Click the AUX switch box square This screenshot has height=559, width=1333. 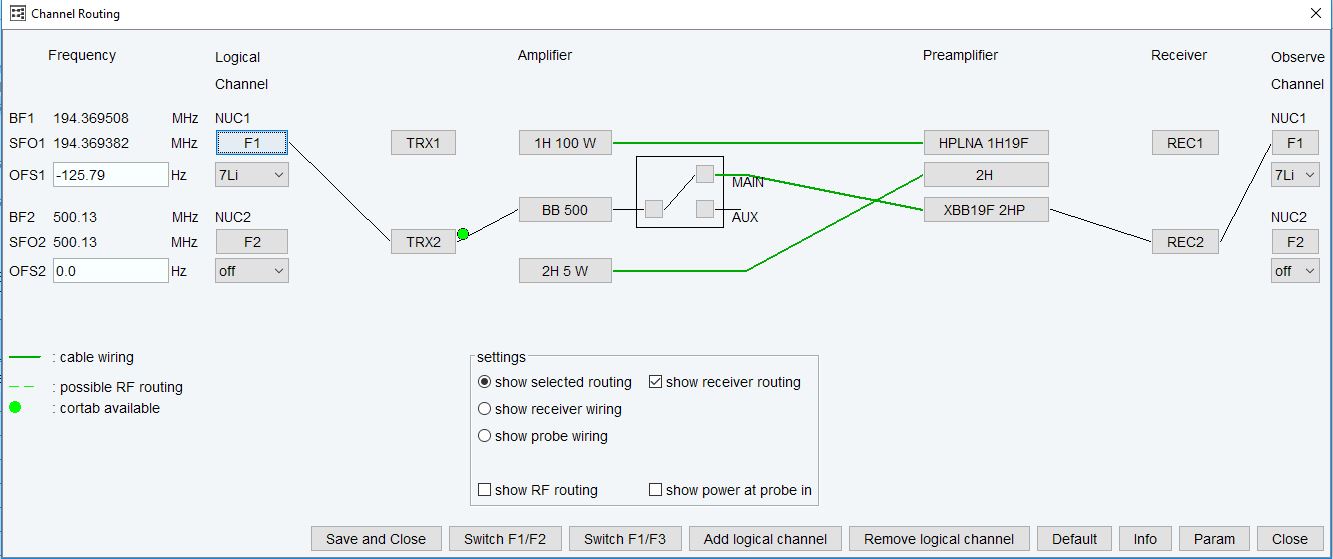(705, 209)
